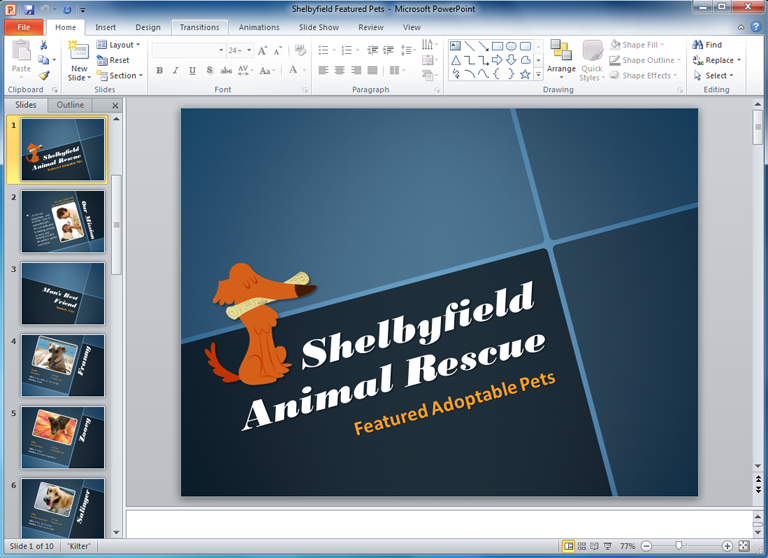768x558 pixels.
Task: Expand the Section dropdown menu
Action: coord(120,75)
